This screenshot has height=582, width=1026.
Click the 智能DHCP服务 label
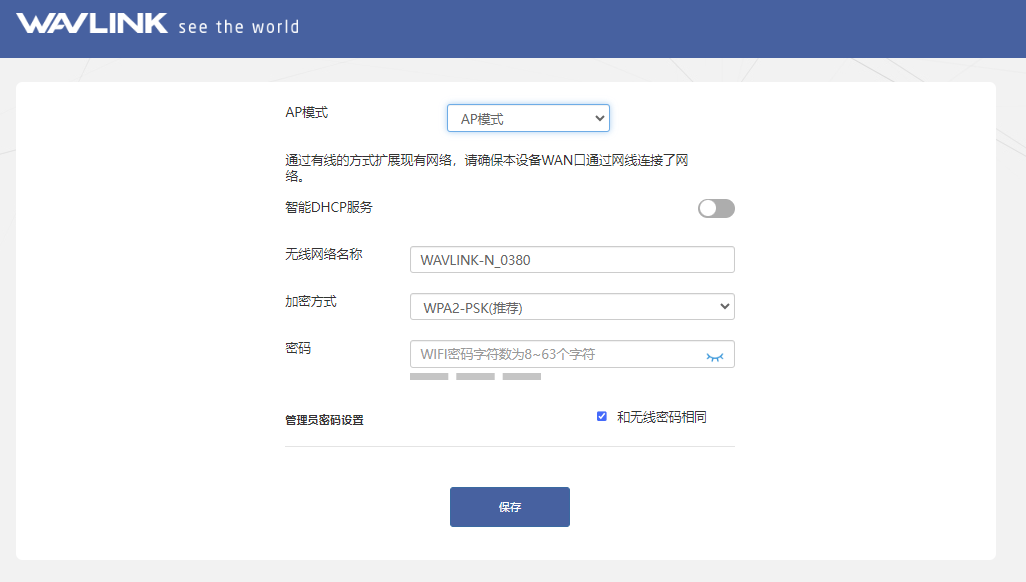coord(329,207)
